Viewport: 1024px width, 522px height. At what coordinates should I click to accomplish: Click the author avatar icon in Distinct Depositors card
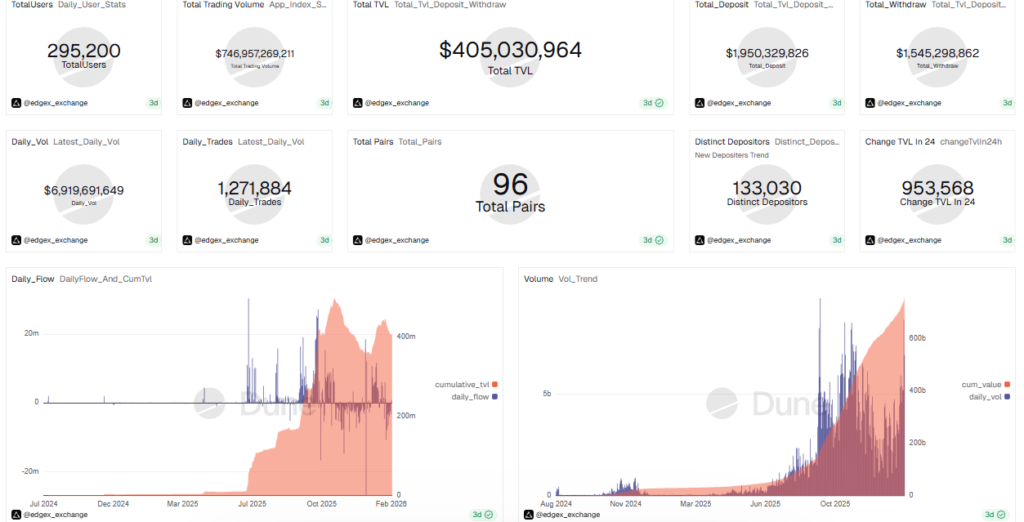click(x=699, y=240)
